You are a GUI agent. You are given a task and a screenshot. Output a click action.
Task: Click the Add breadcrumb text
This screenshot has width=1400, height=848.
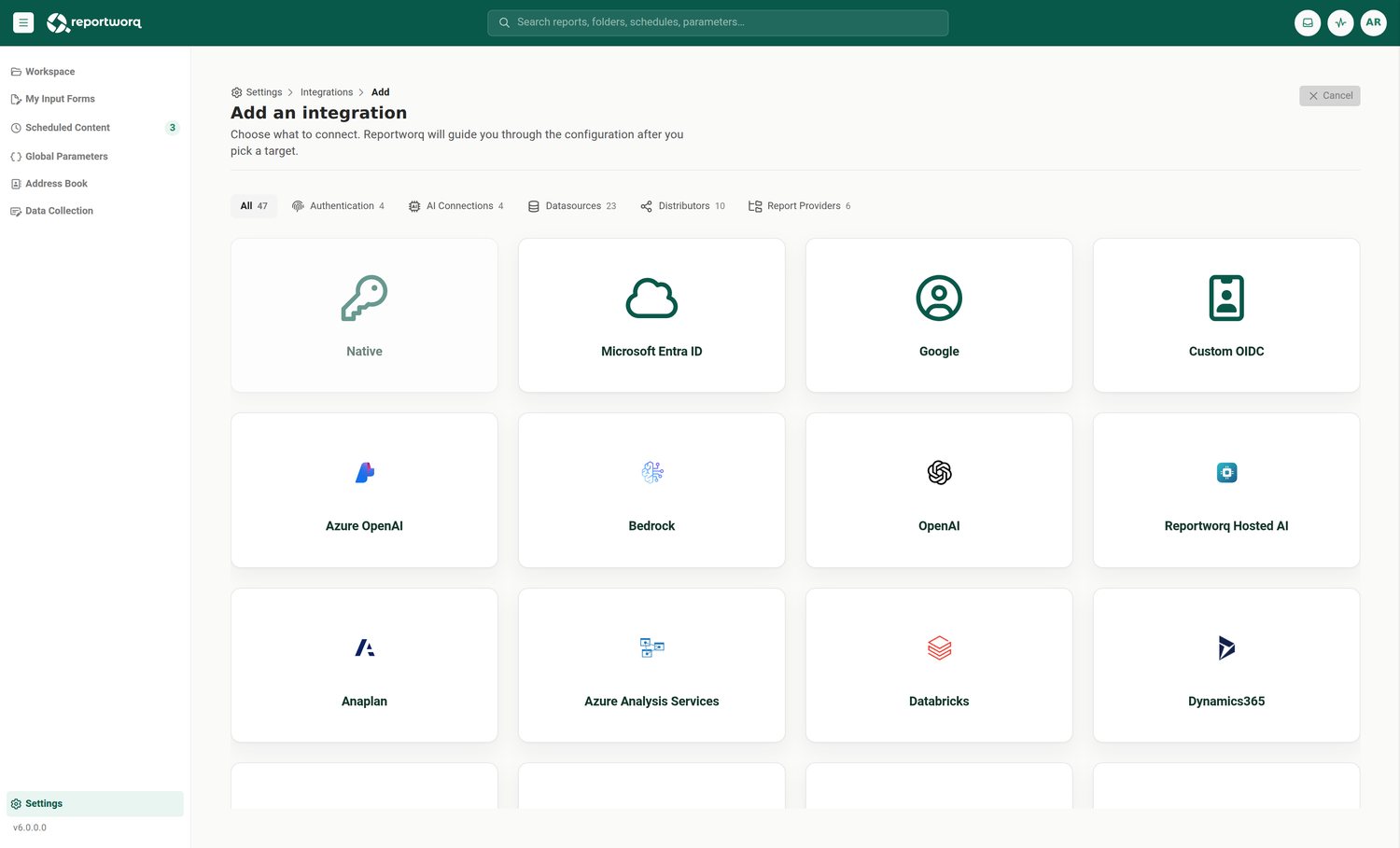381,92
